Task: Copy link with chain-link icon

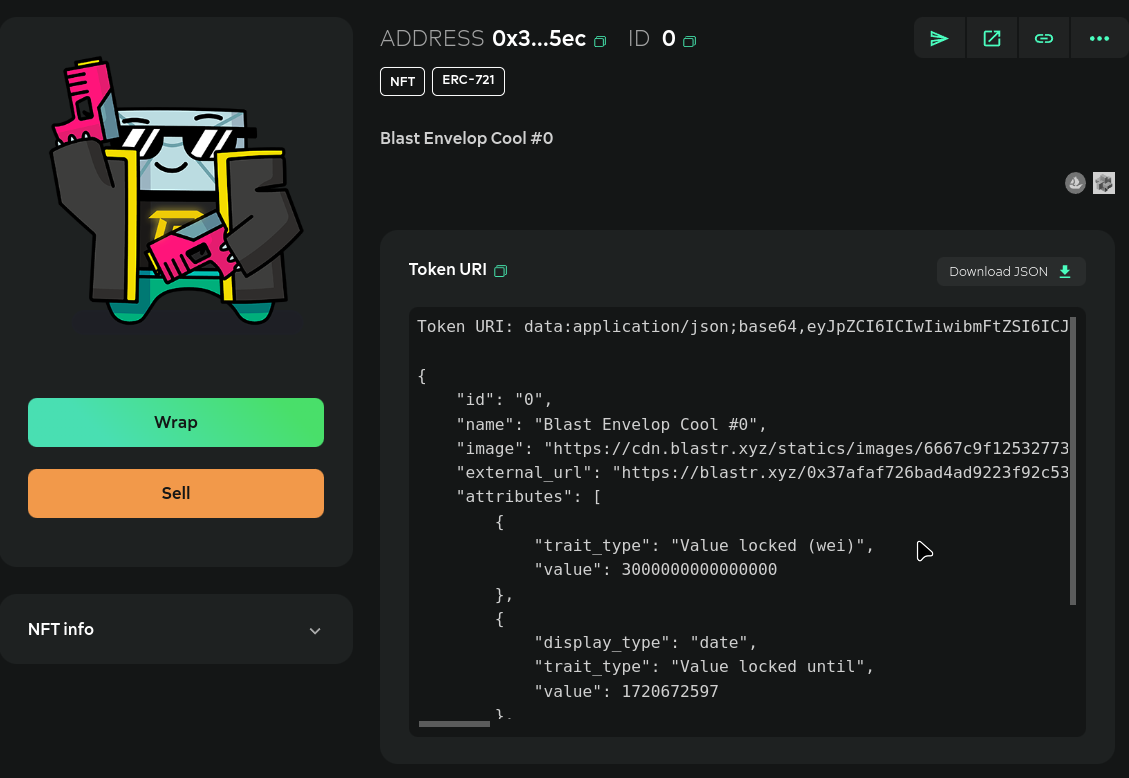Action: [1044, 38]
